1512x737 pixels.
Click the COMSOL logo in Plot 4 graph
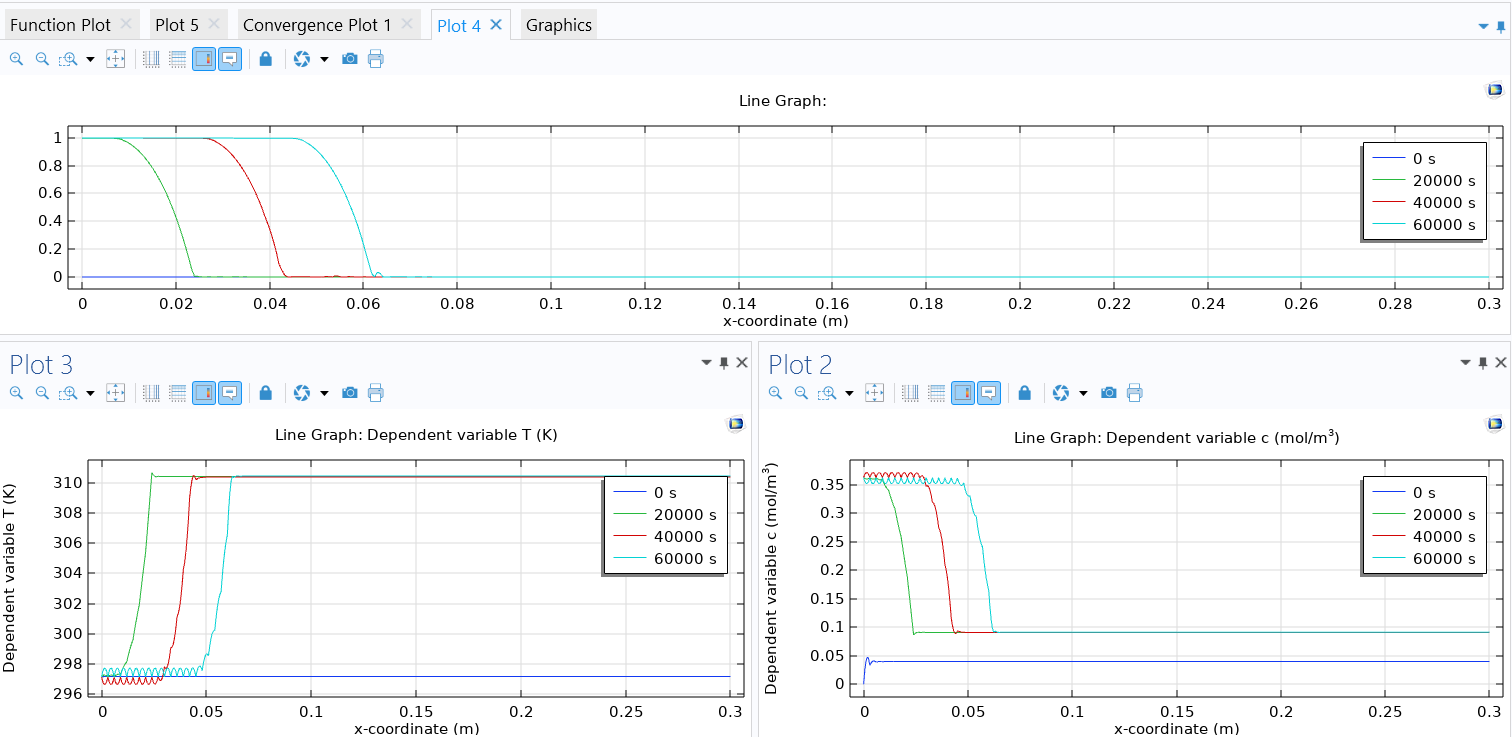tap(1495, 90)
